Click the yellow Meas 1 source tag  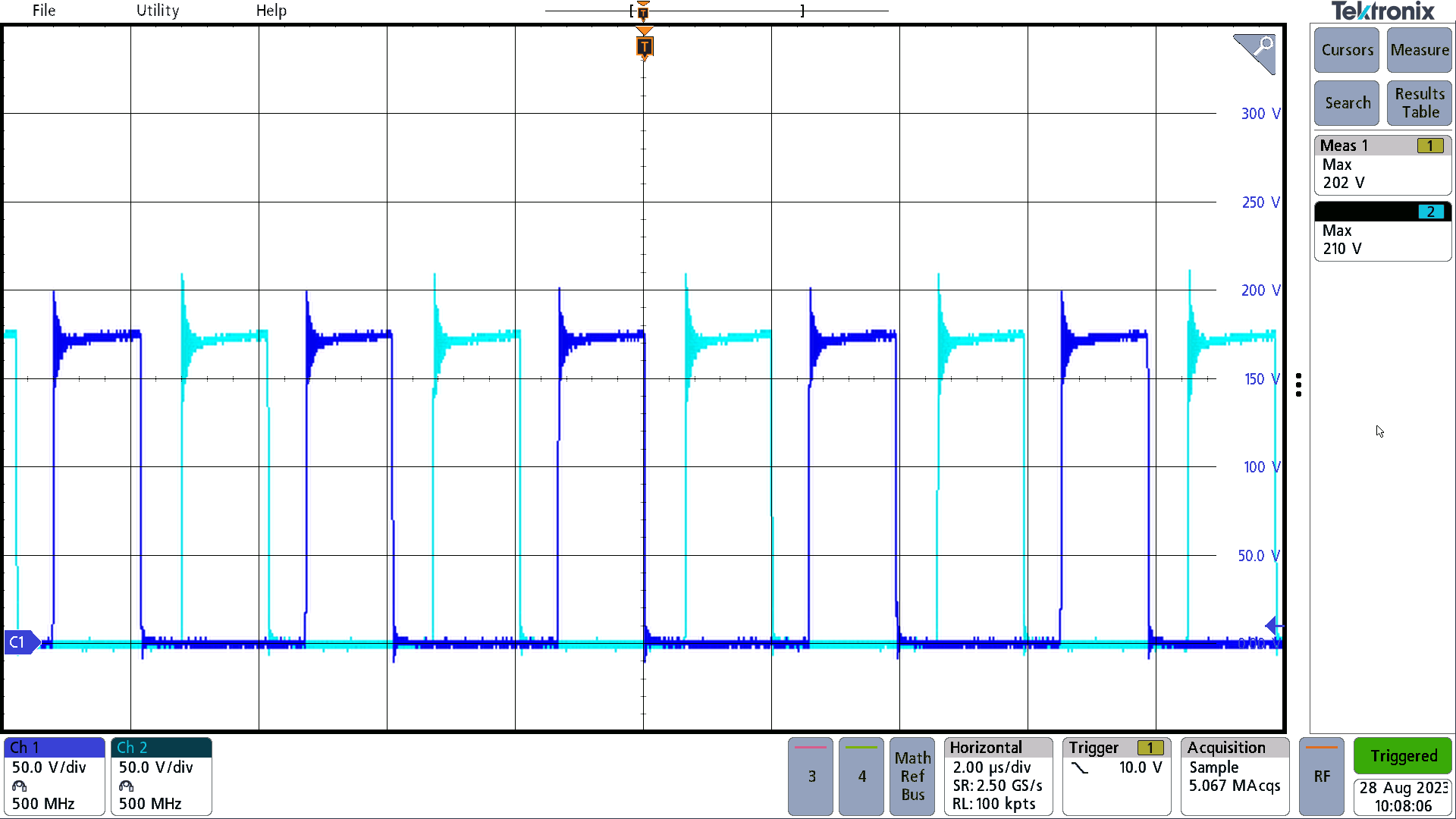(x=1430, y=146)
